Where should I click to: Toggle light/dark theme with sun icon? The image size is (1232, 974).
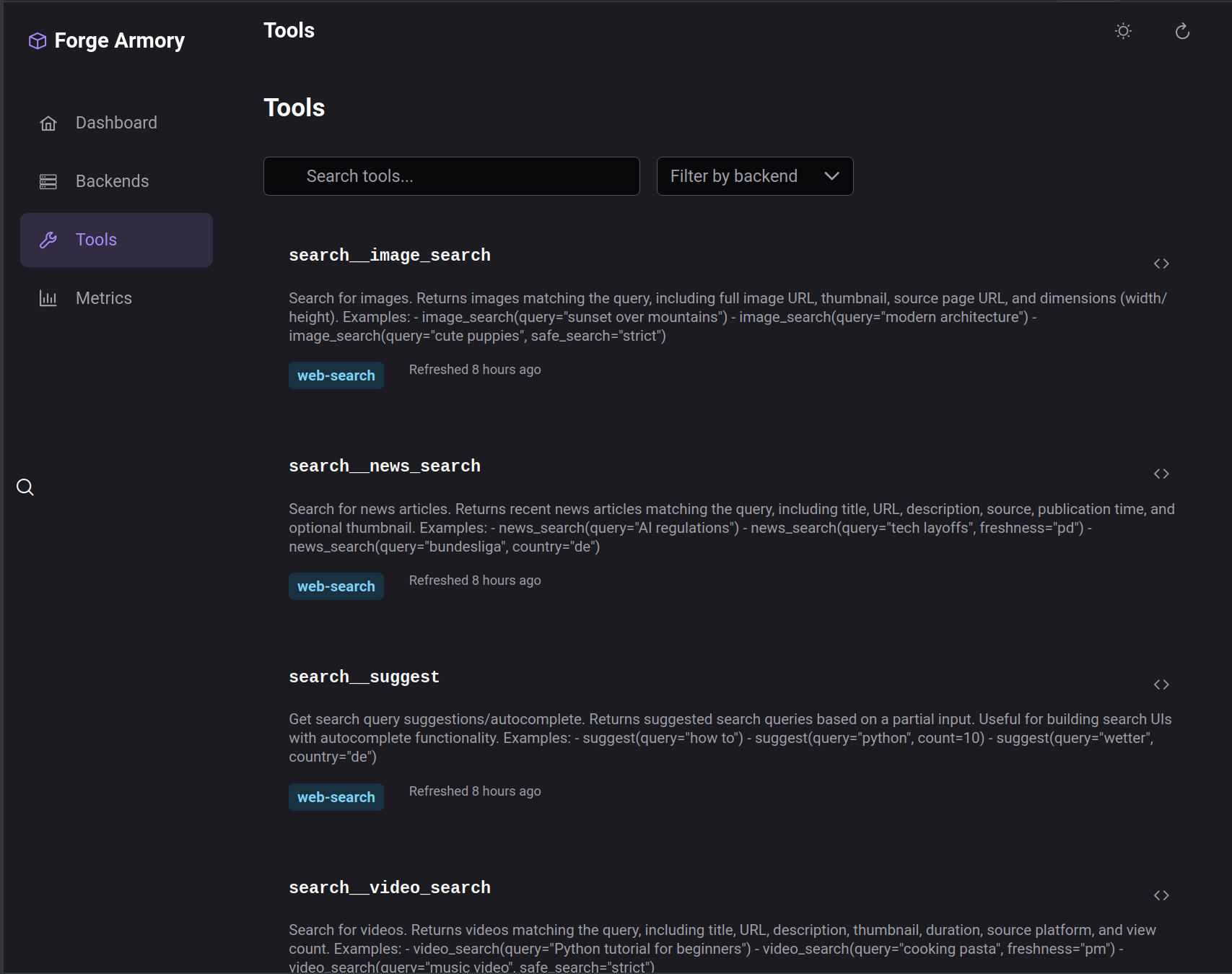pyautogui.click(x=1123, y=31)
